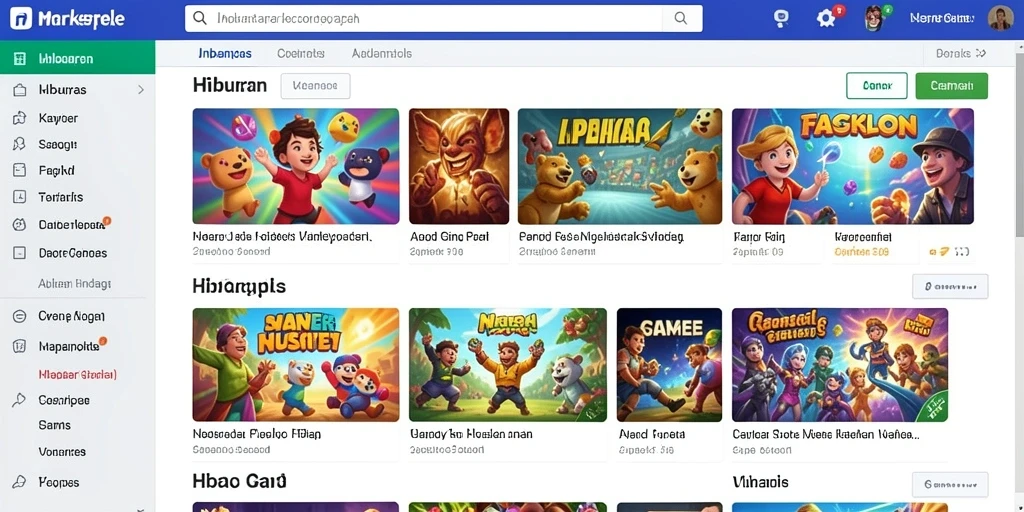Open the dropdown button beside Hibramqpls heading
This screenshot has height=512, width=1024.
pyautogui.click(x=950, y=286)
